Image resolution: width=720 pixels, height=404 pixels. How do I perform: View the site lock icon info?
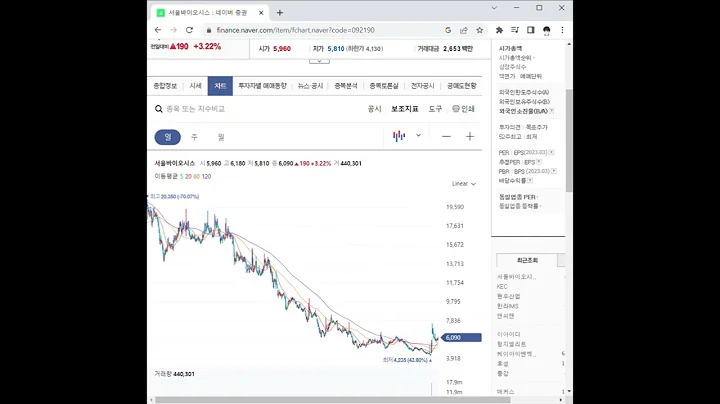point(209,30)
